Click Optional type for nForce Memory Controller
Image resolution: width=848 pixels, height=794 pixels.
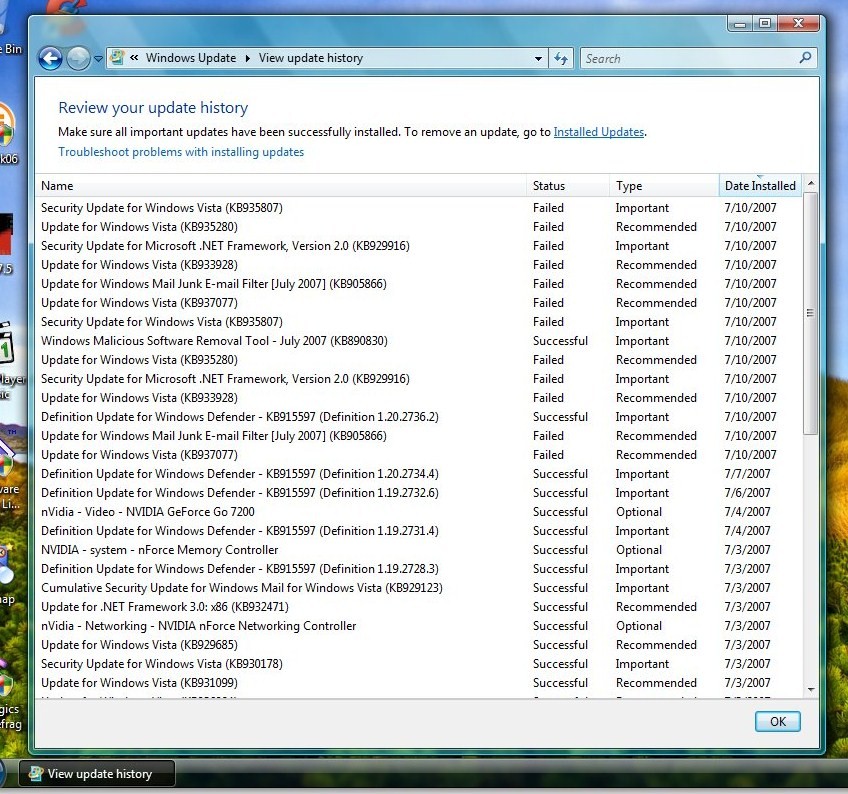point(639,550)
